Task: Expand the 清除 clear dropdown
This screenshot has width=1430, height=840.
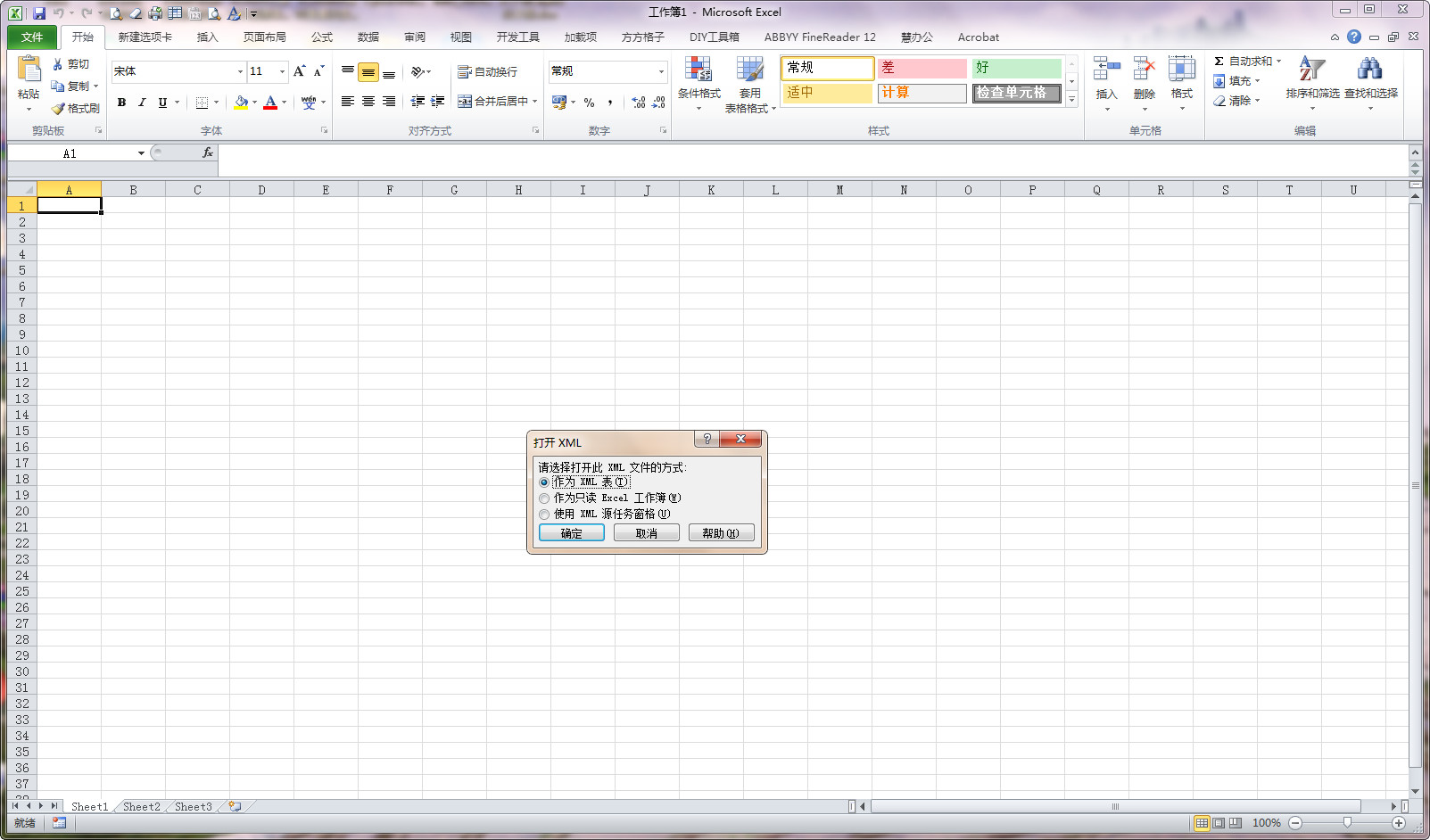Action: (1257, 101)
